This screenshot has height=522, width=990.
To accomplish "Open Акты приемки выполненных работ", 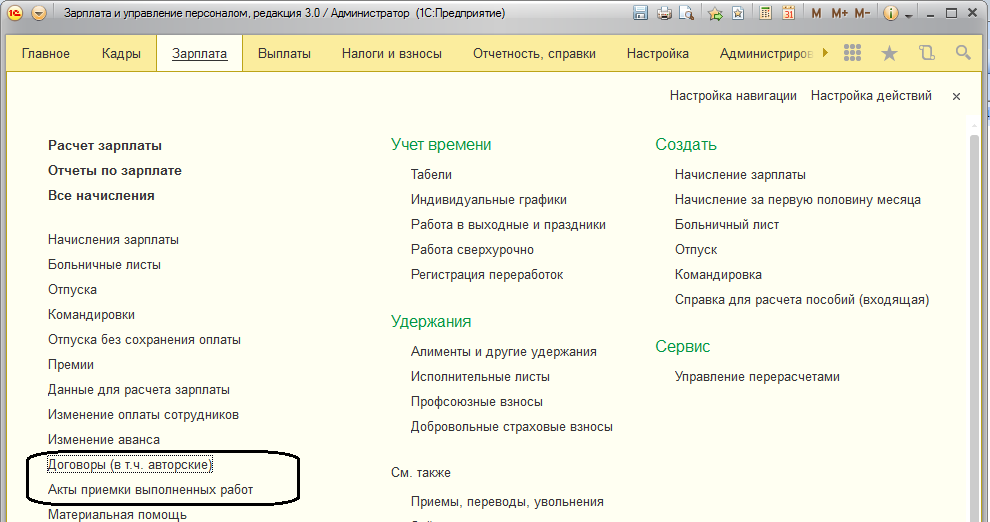I will [x=150, y=490].
